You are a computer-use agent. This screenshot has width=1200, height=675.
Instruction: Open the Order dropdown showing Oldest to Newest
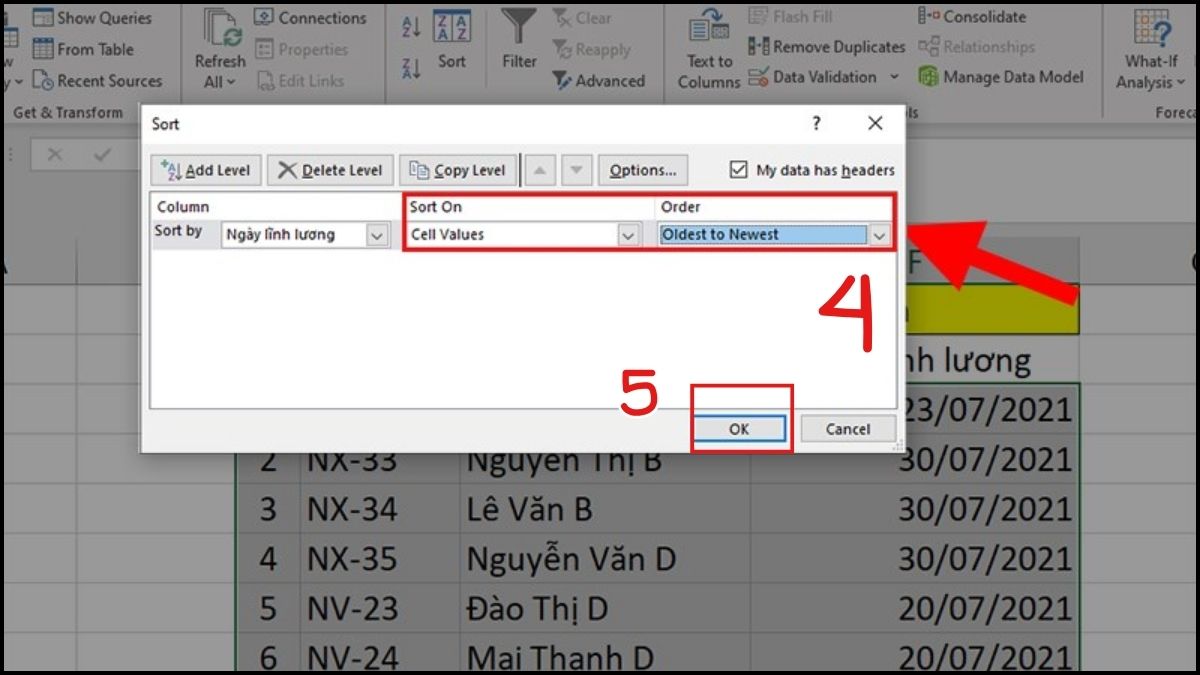click(x=879, y=234)
